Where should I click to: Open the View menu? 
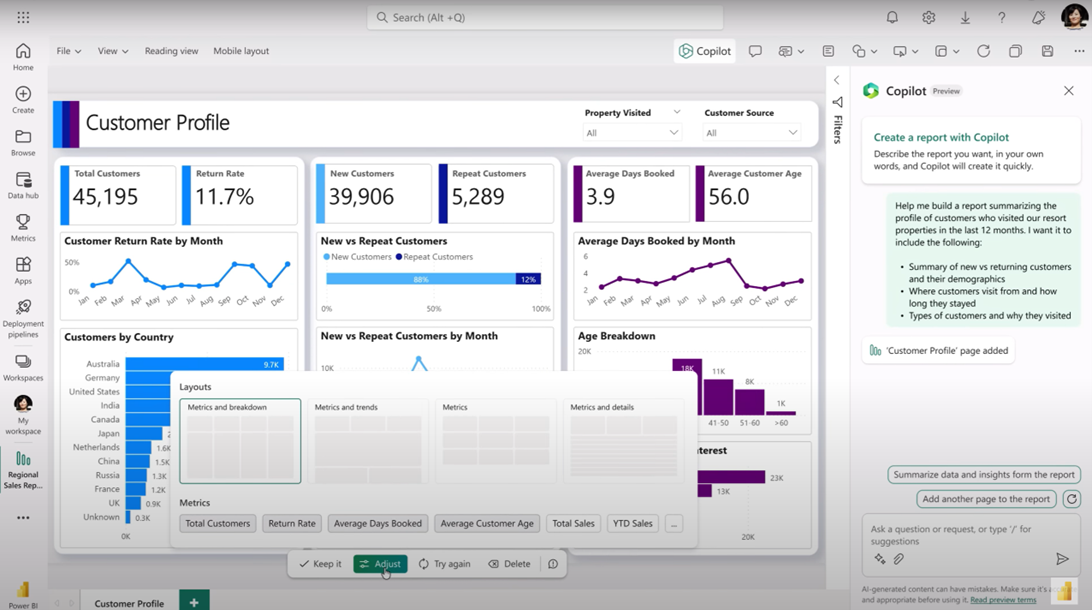click(112, 51)
